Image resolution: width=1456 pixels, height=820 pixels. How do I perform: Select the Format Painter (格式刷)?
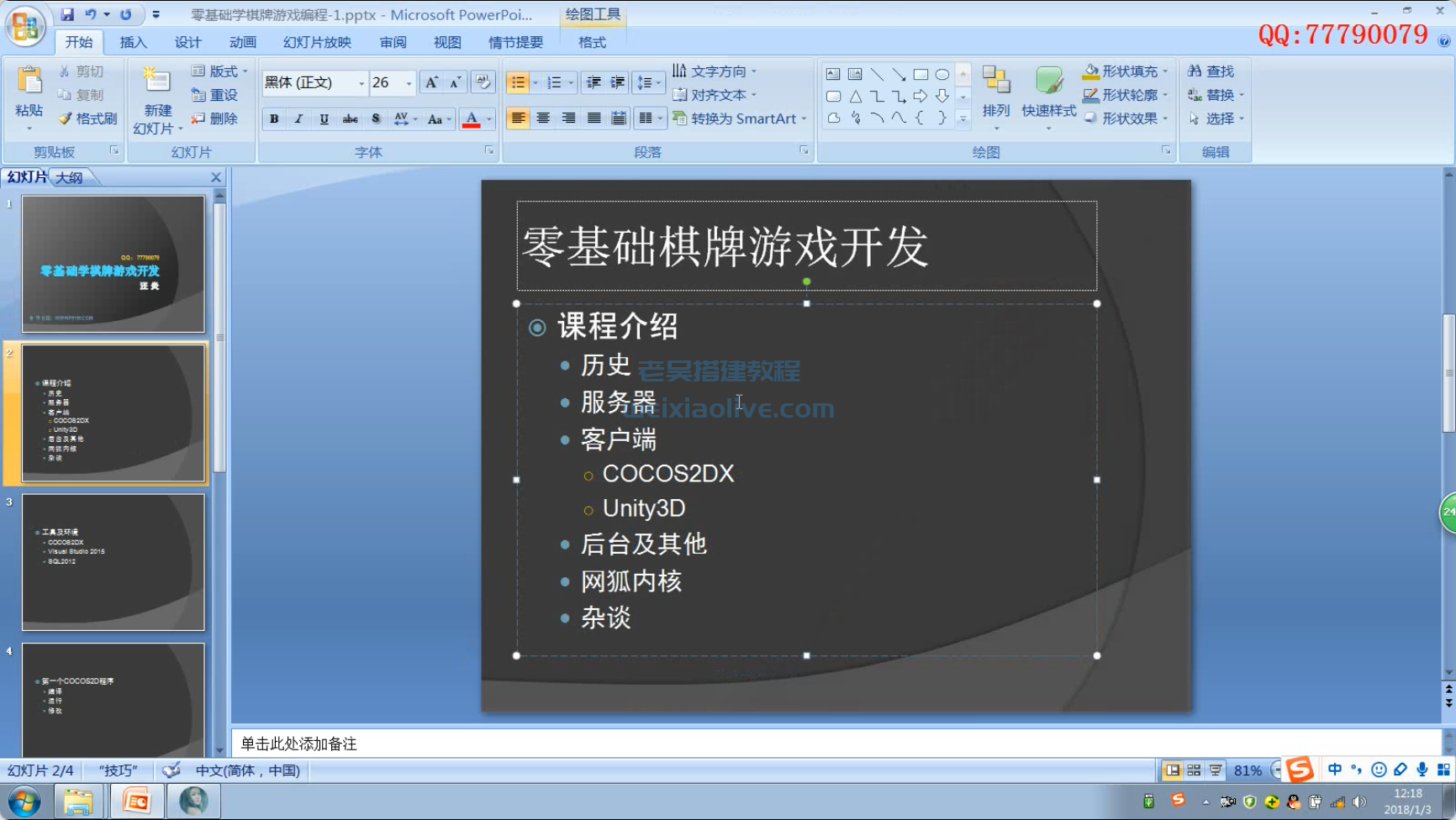87,118
